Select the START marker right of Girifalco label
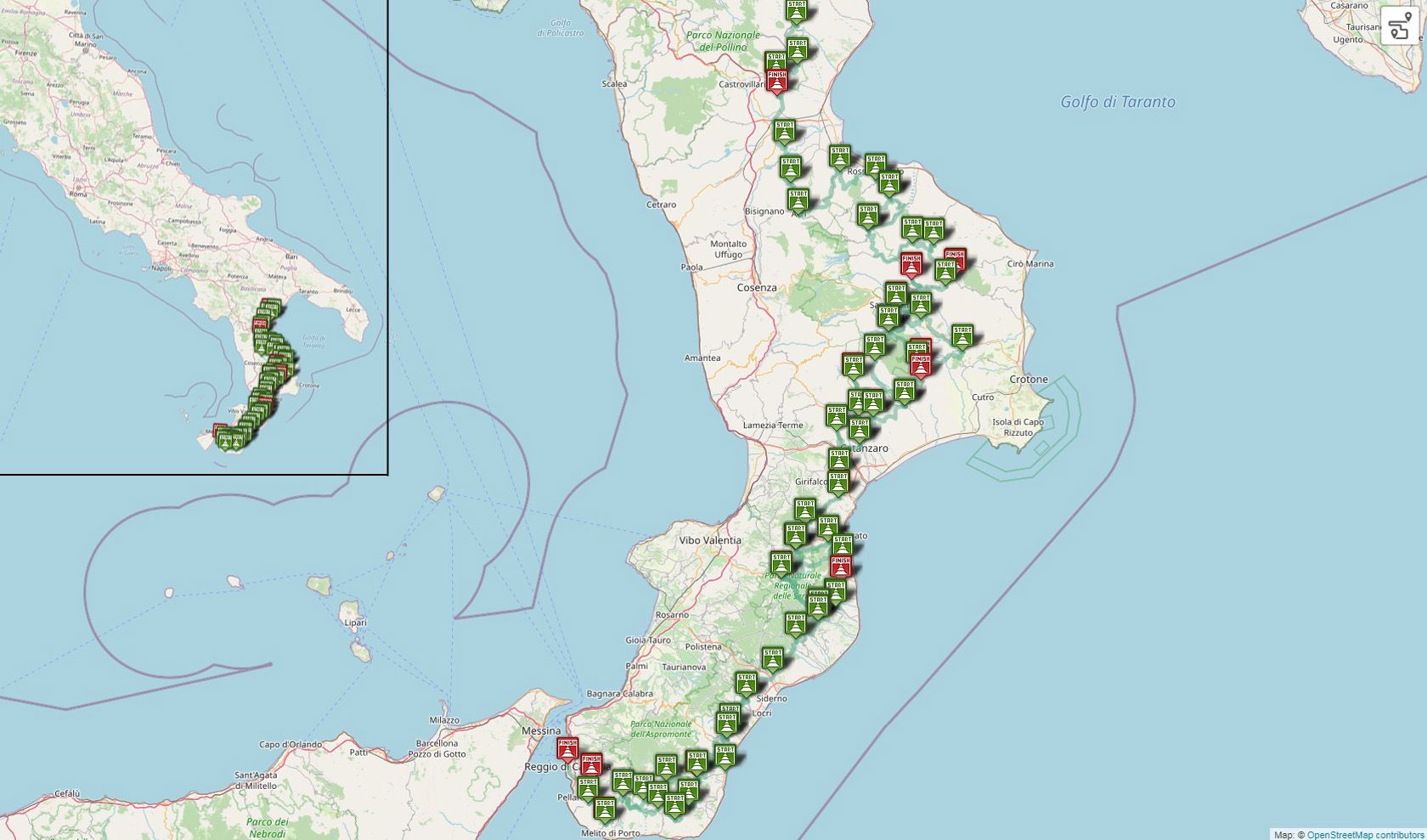The width and height of the screenshot is (1427, 840). point(838,482)
